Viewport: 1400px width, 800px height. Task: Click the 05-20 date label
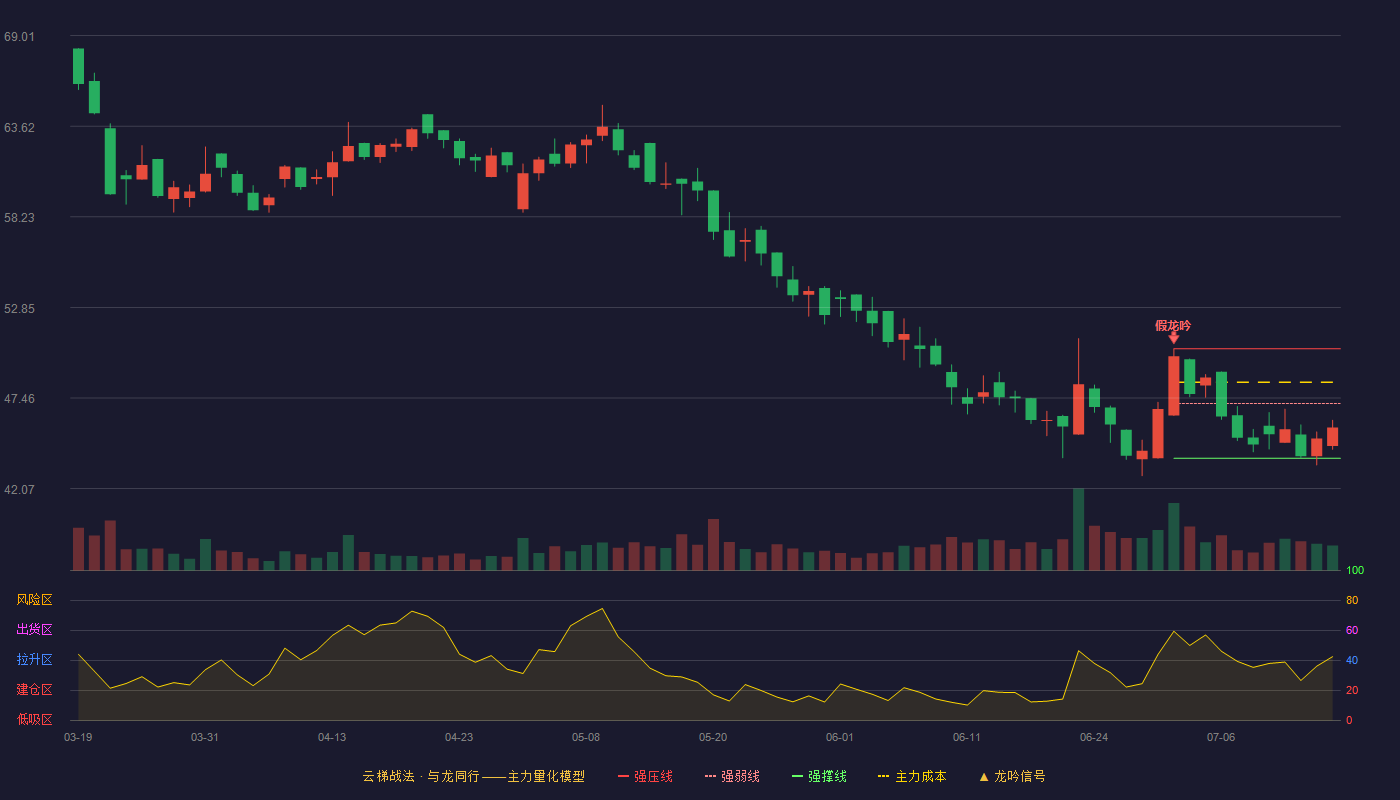713,737
